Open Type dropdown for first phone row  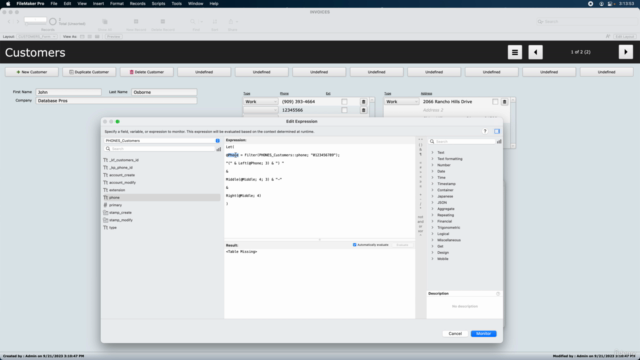260,102
